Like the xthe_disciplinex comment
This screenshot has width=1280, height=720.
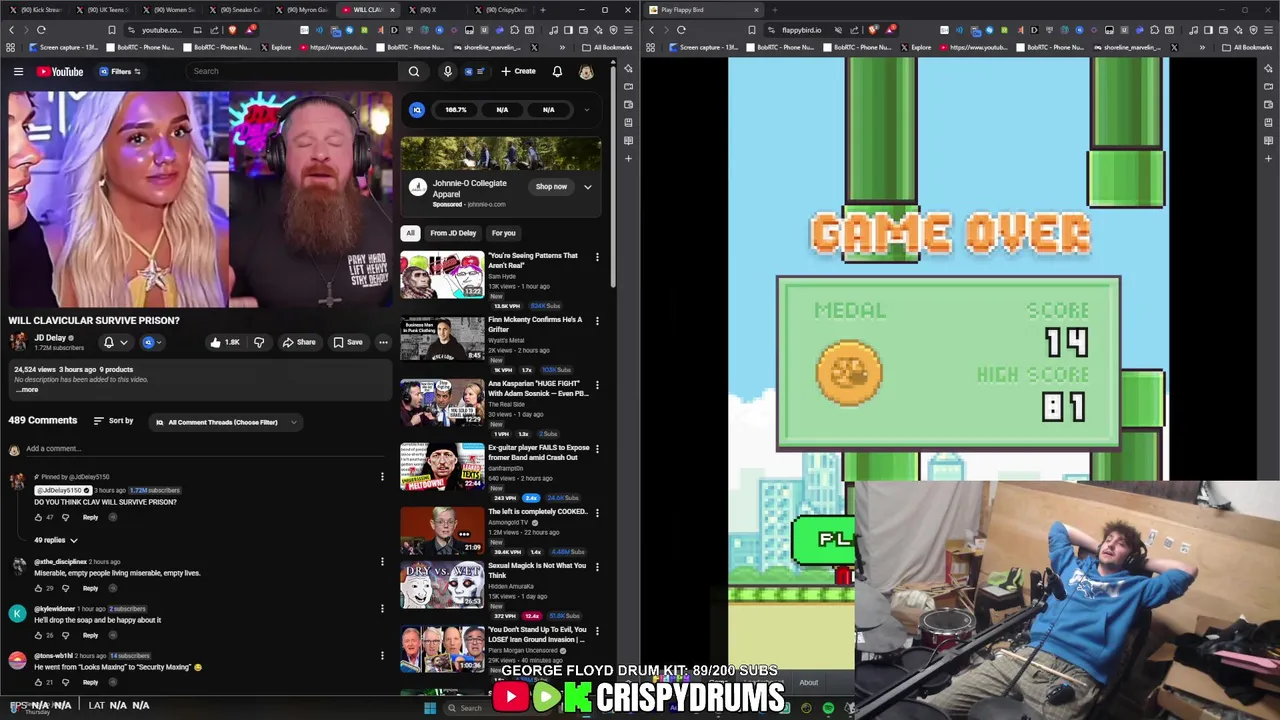point(38,588)
